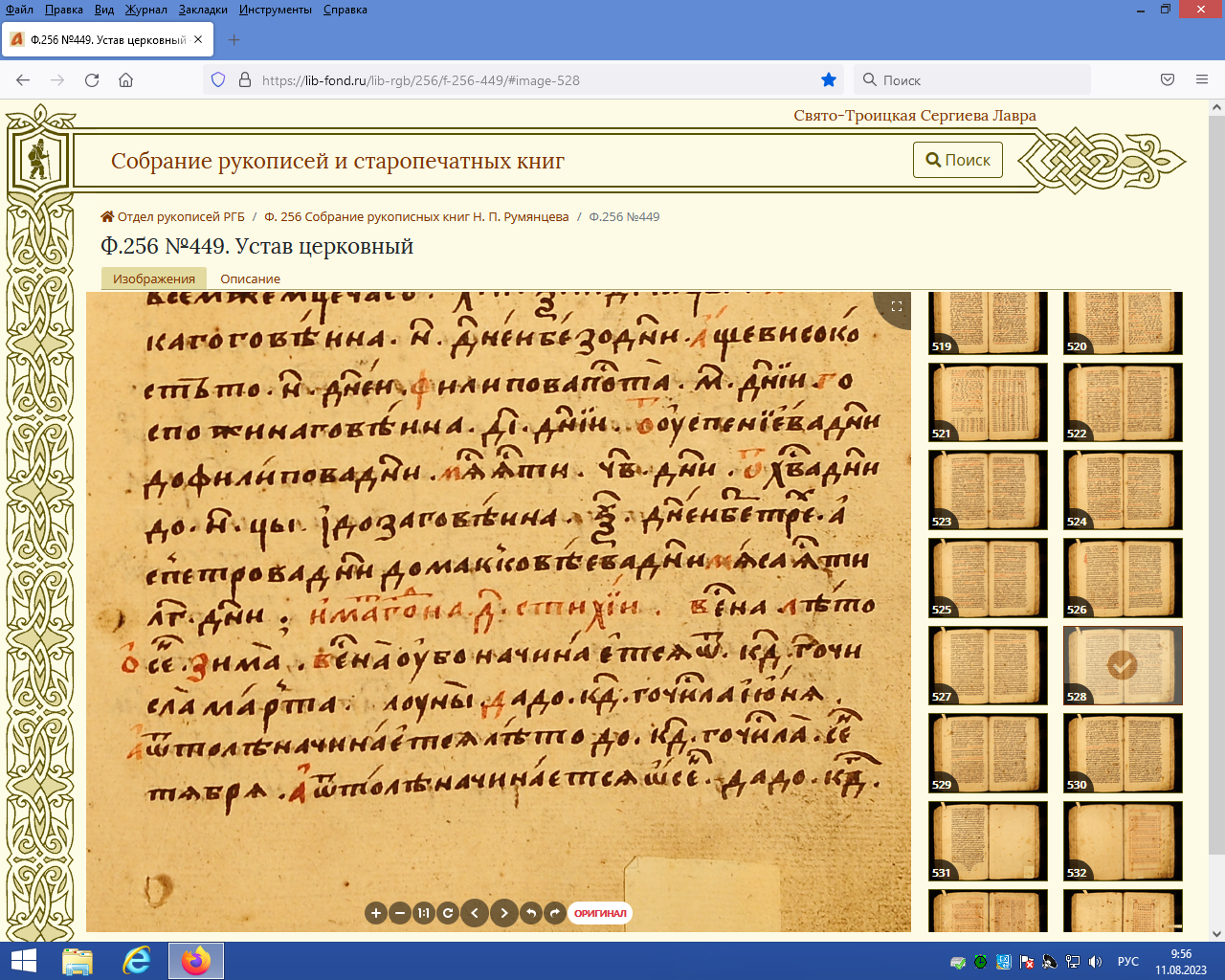
Task: Bookmark this page with the star
Action: (829, 80)
